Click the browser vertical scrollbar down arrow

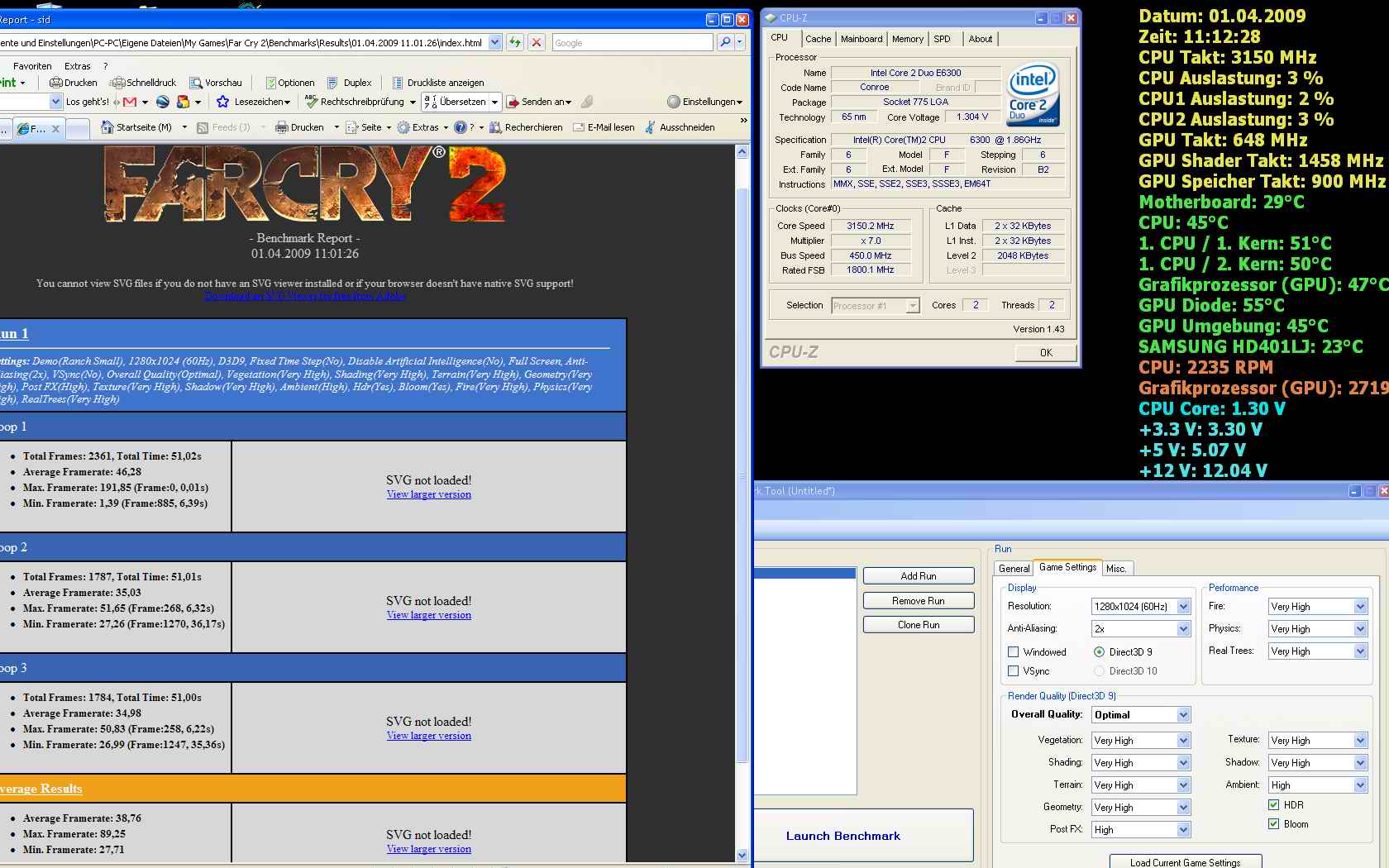coord(742,855)
